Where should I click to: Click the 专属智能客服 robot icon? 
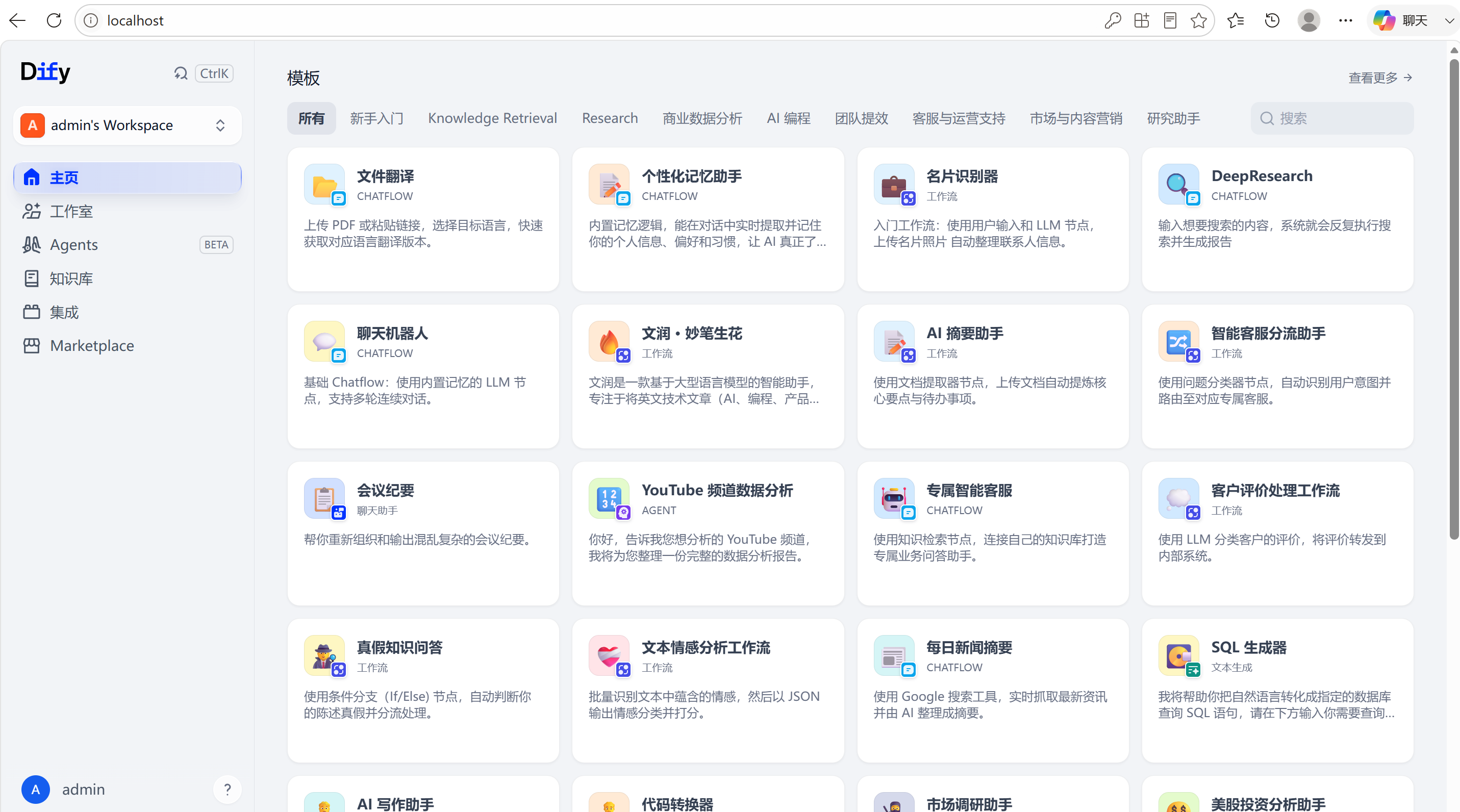pos(894,498)
